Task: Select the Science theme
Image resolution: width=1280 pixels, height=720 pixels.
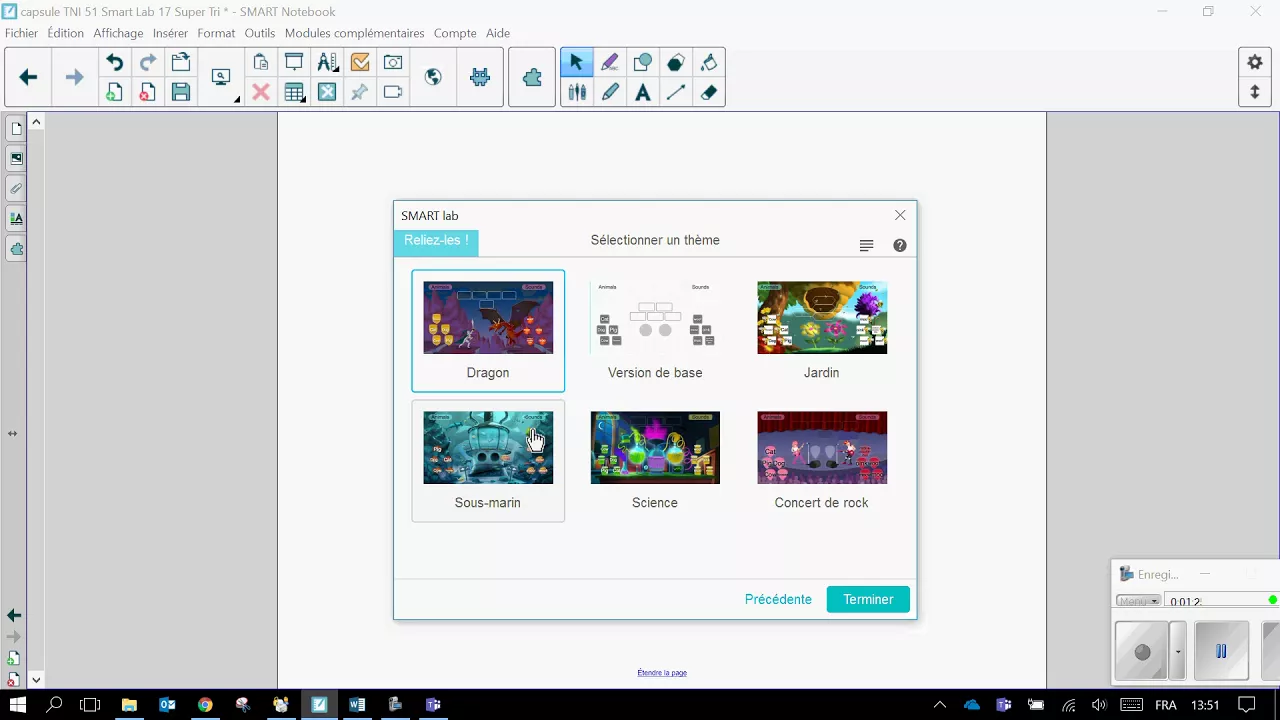Action: (x=655, y=461)
